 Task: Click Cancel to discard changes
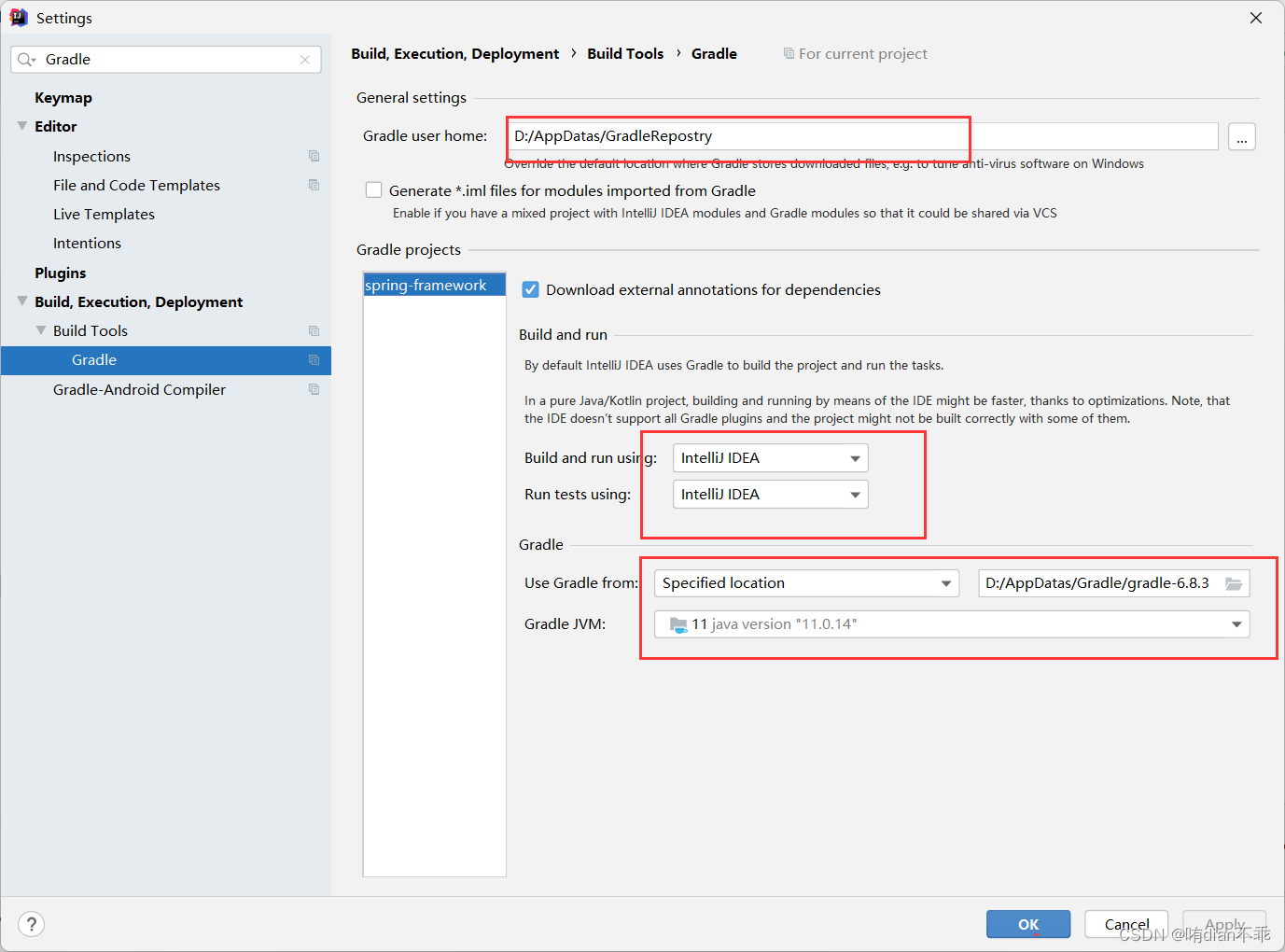click(x=1126, y=924)
